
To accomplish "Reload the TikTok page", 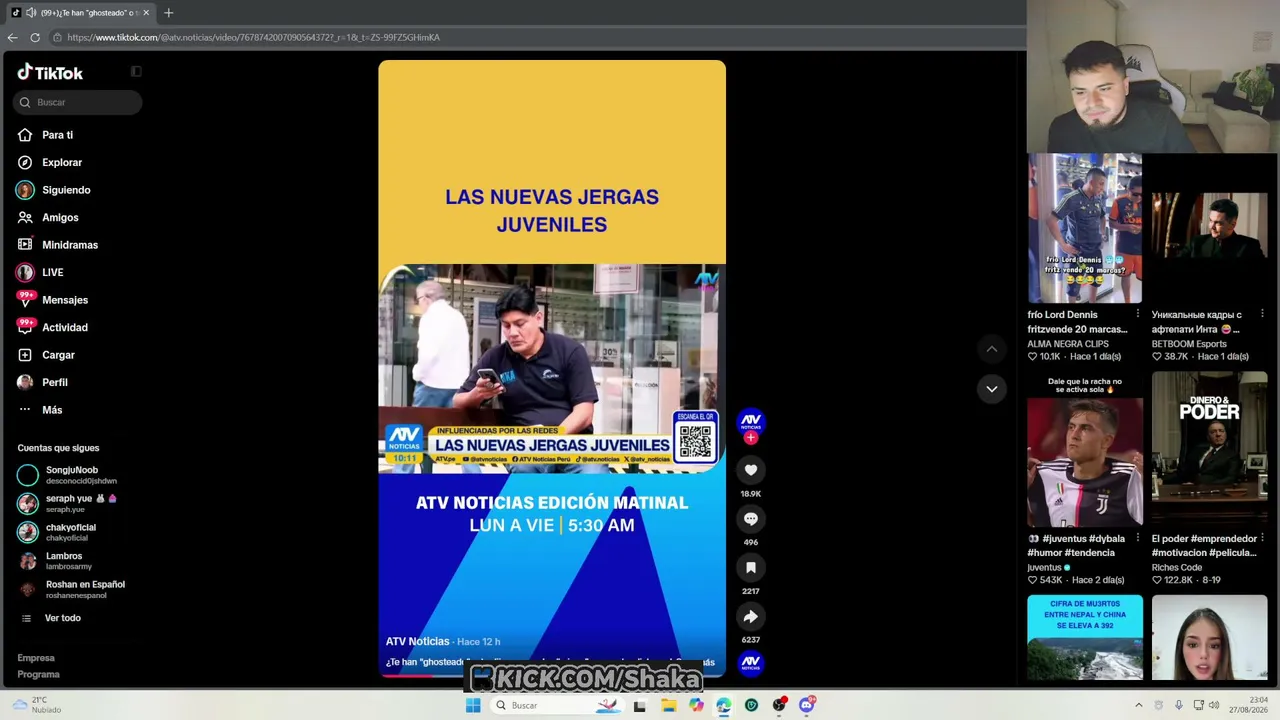I will [x=35, y=37].
